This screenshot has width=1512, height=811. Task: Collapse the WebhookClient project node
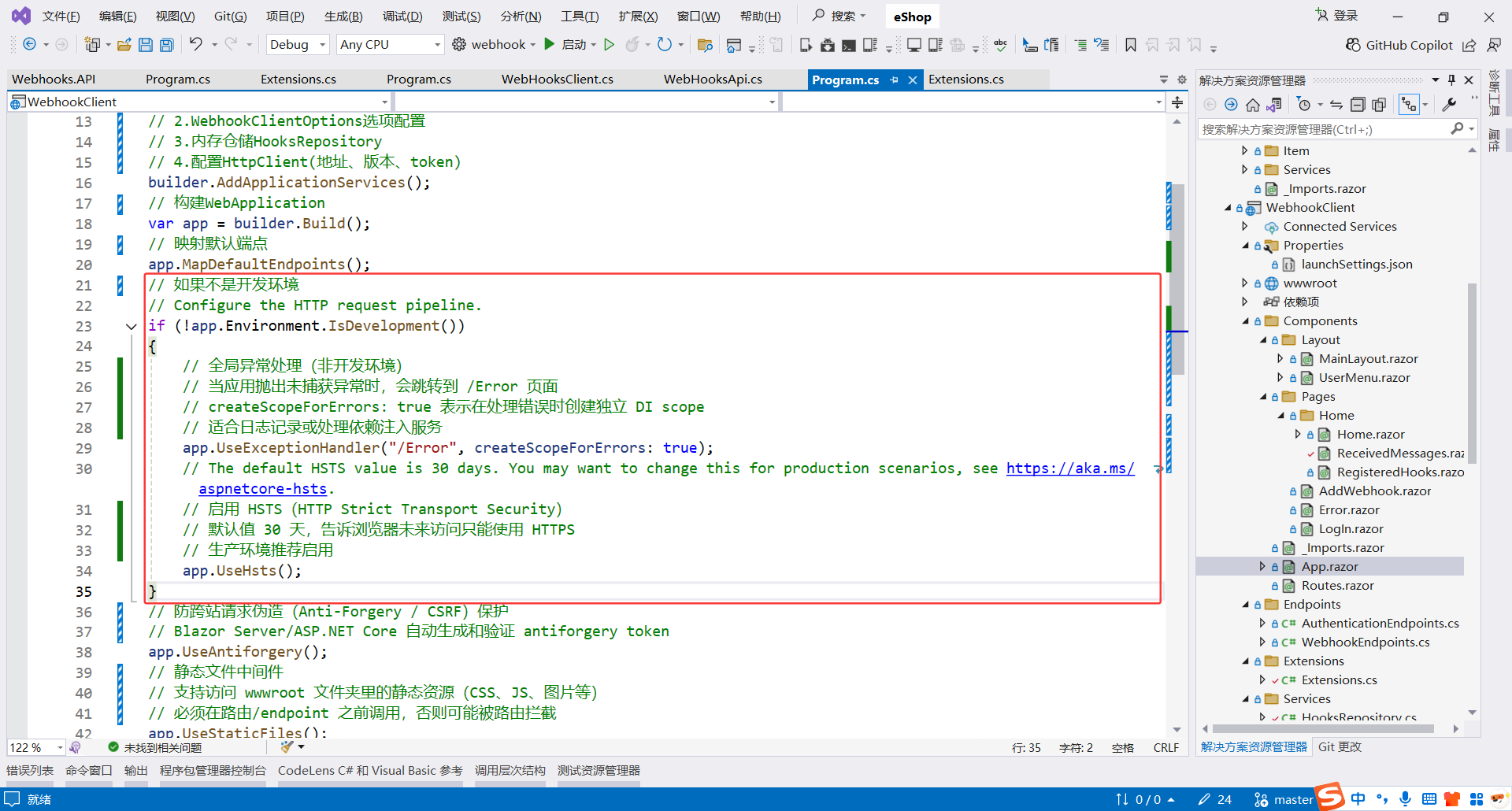[1228, 208]
